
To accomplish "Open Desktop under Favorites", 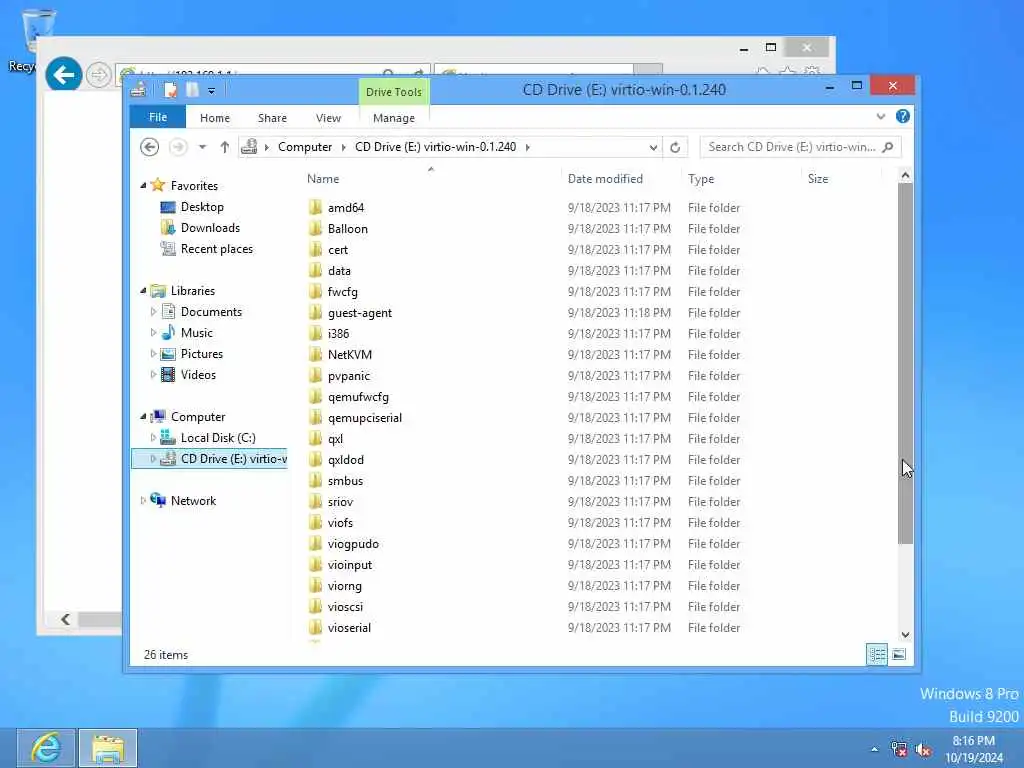I will tap(202, 207).
